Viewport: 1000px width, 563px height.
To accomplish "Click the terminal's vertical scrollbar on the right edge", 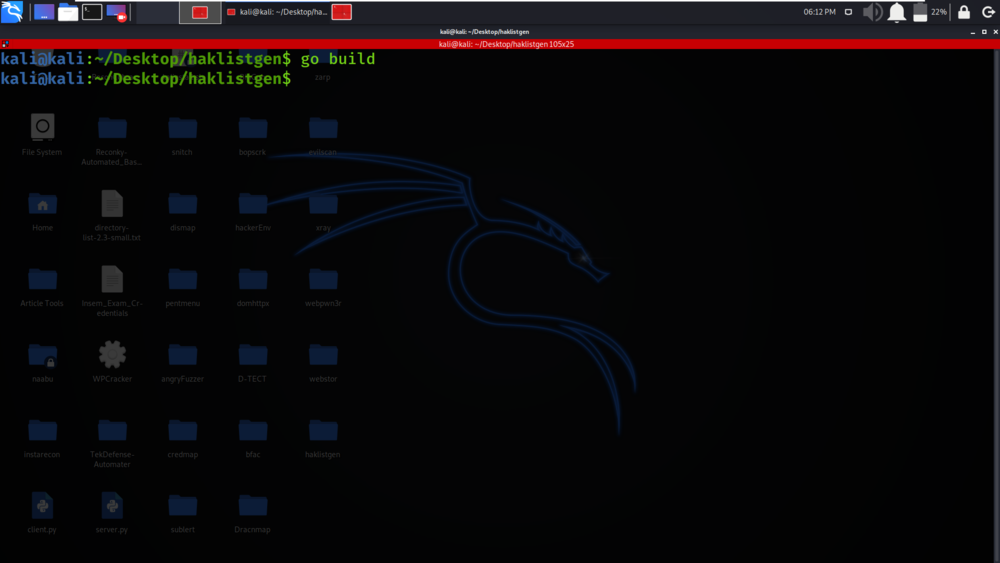I will pyautogui.click(x=996, y=305).
